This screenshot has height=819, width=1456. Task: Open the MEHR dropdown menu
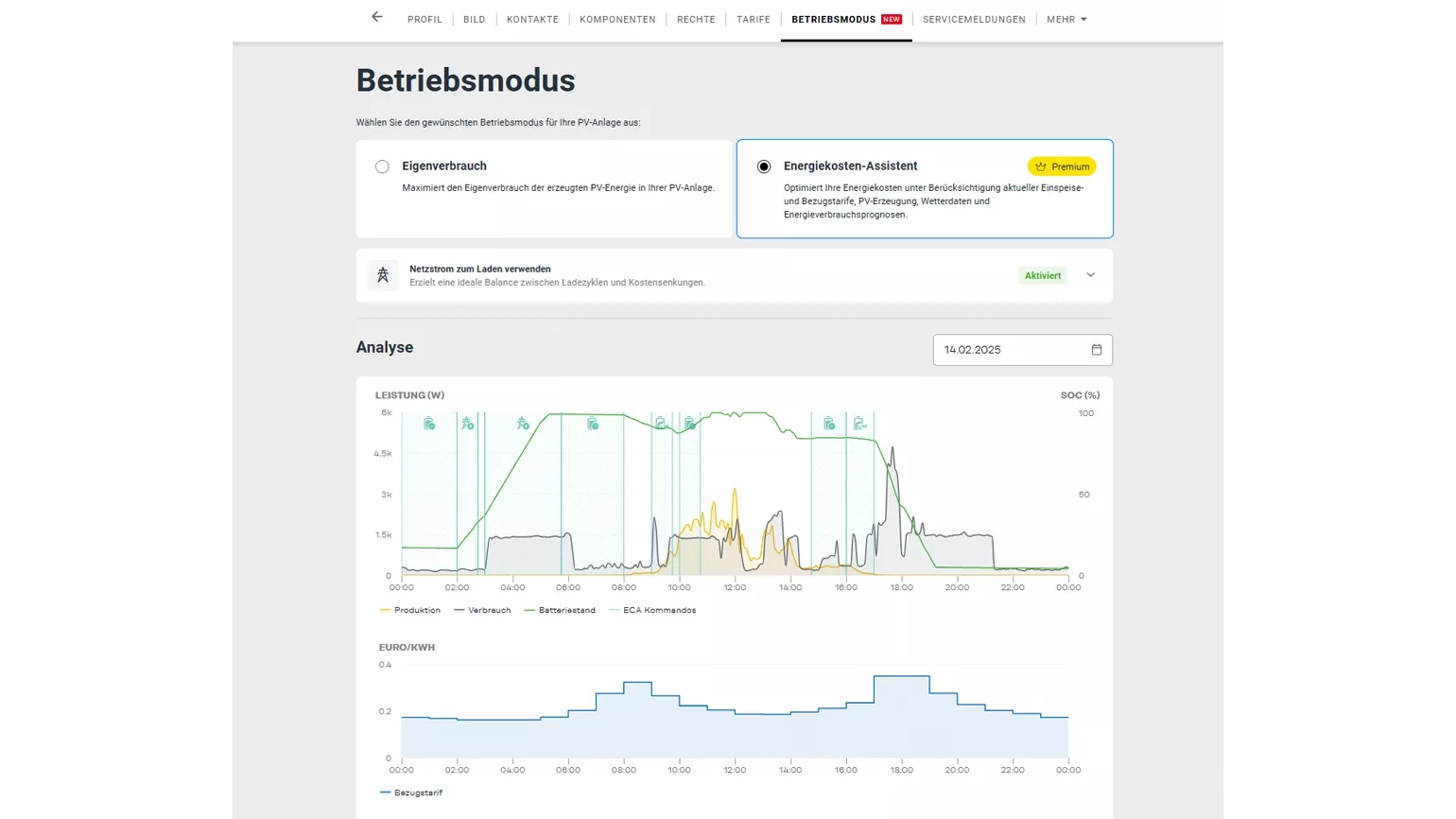point(1066,19)
